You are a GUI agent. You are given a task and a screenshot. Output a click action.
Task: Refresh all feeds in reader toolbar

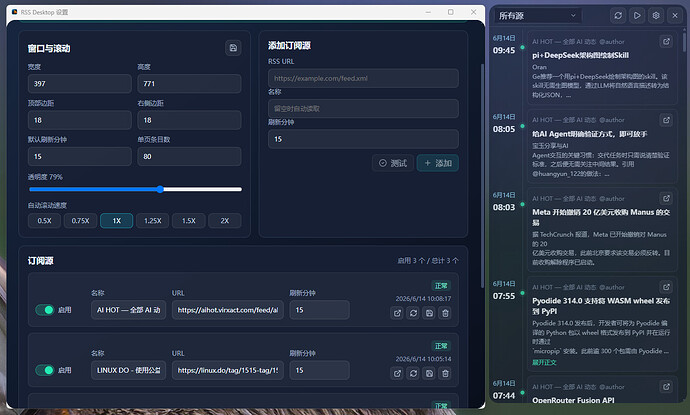click(618, 16)
